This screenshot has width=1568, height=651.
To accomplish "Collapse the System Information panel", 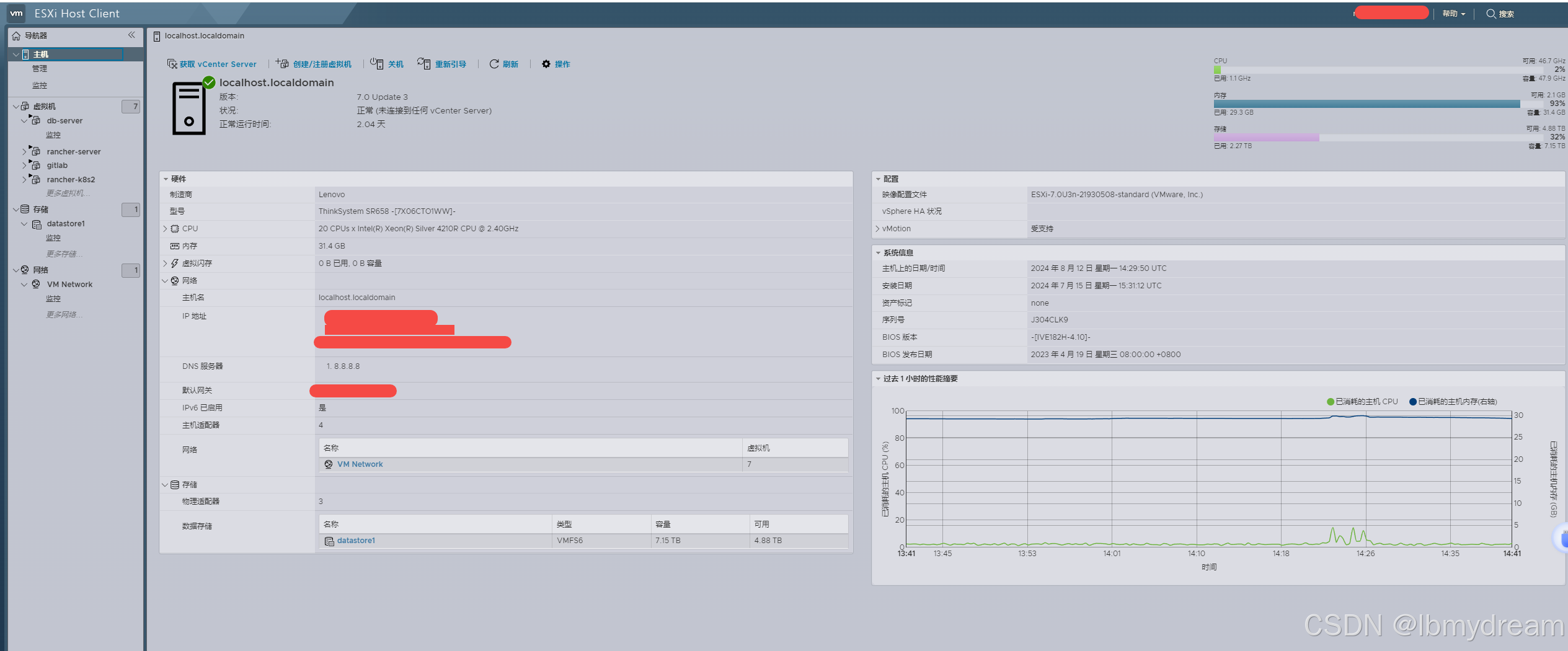I will [878, 253].
